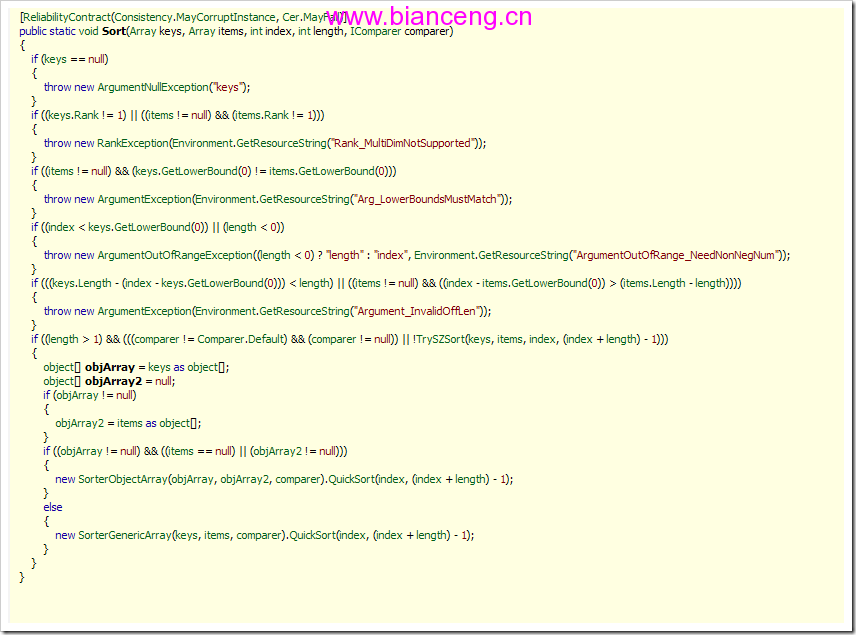Click the bold objArray2 variable declaration
Screen dimensions: 856x635
pyautogui.click(x=114, y=381)
